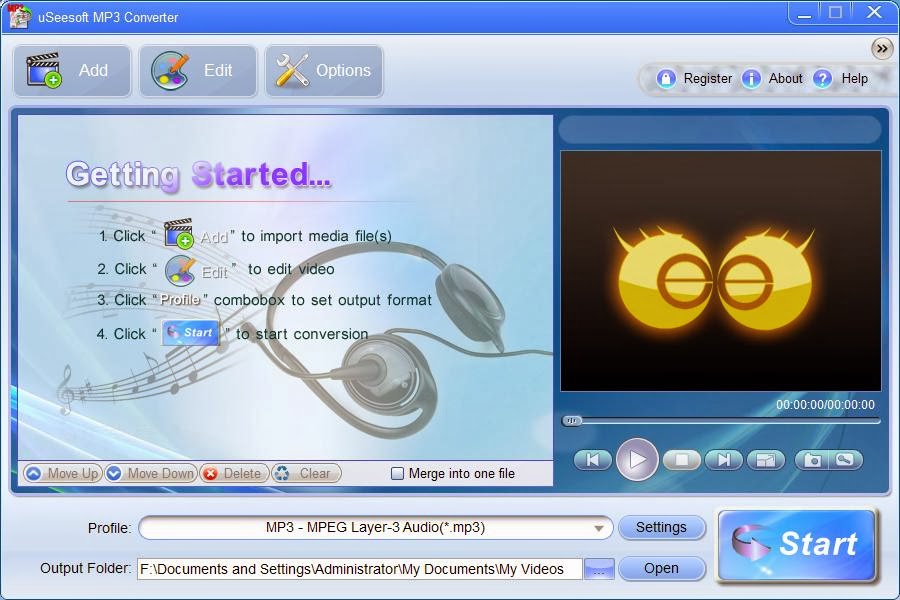Open the Edit video tool

pyautogui.click(x=197, y=70)
